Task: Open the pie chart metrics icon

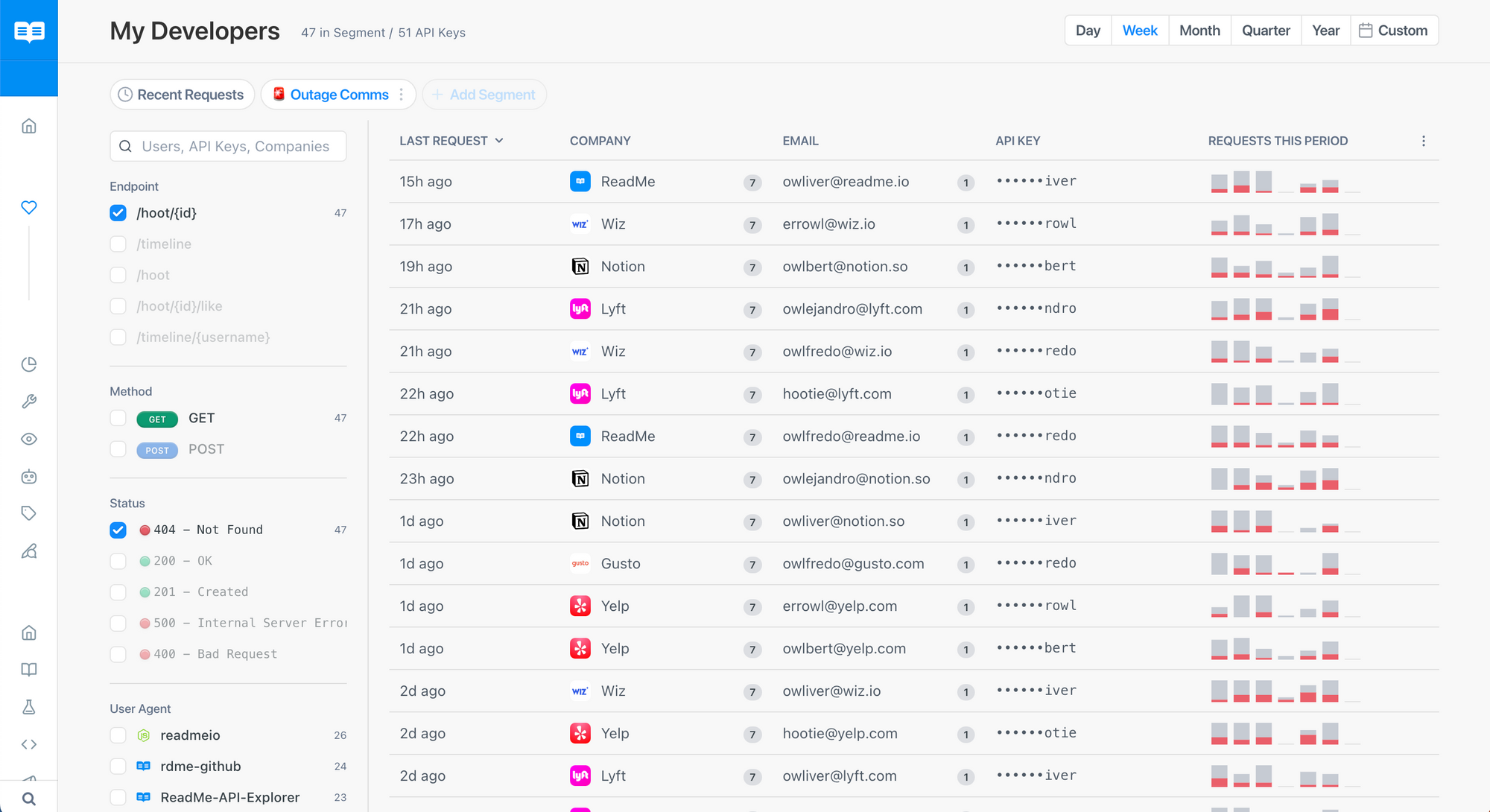Action: (29, 364)
